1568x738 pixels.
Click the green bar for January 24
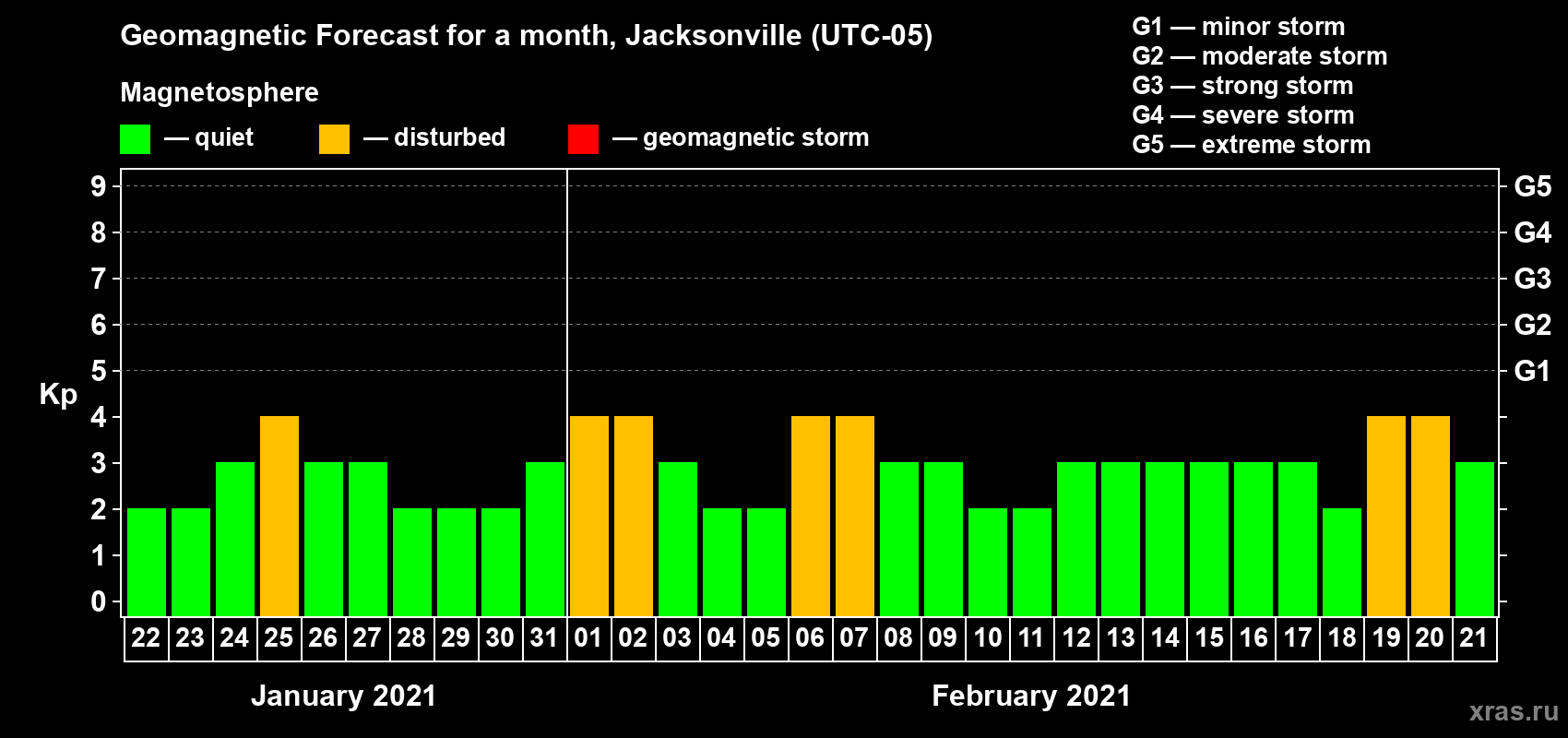click(235, 539)
